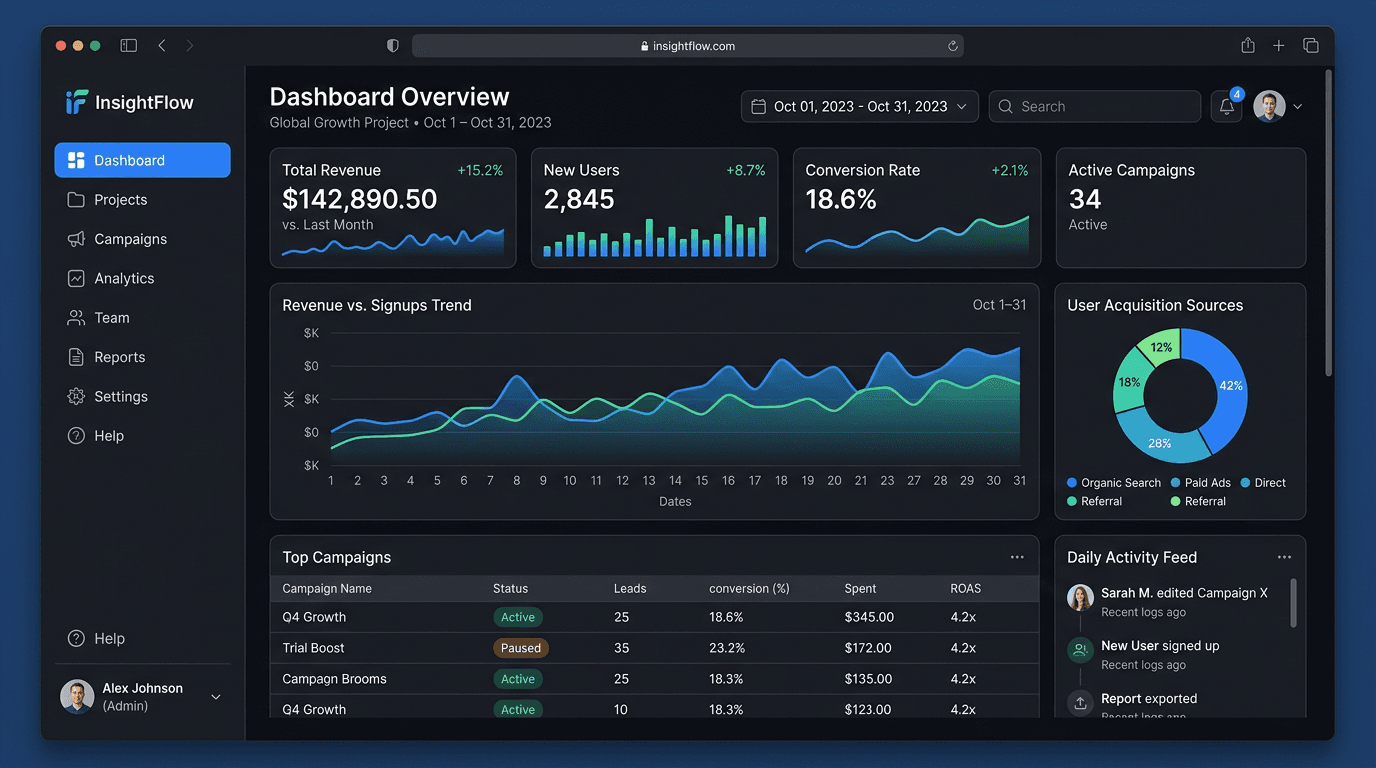Toggle the Active status on Q4 Growth
This screenshot has height=768, width=1376.
pos(518,617)
